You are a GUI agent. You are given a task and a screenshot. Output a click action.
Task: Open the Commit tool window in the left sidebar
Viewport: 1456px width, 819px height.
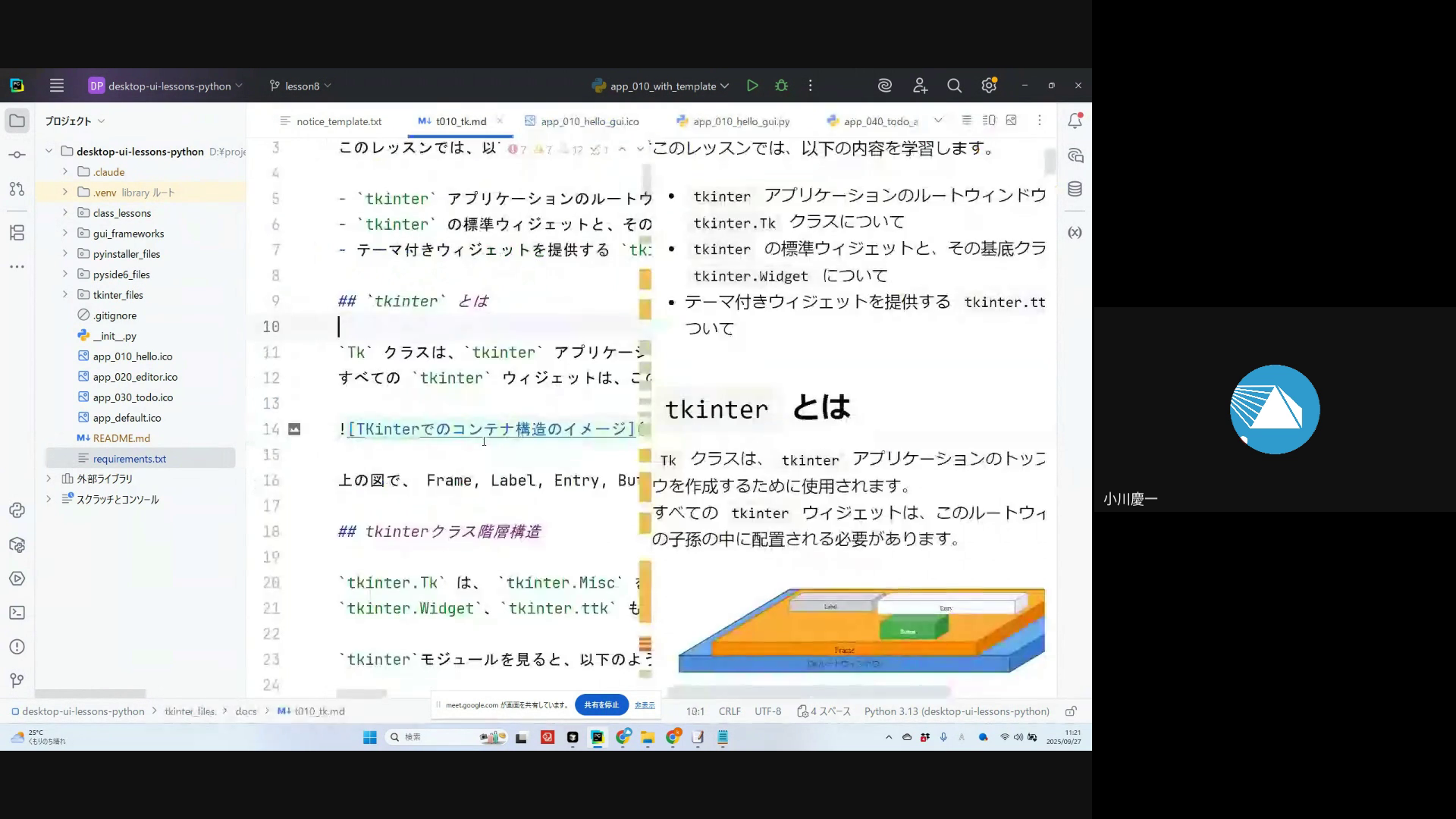point(17,155)
